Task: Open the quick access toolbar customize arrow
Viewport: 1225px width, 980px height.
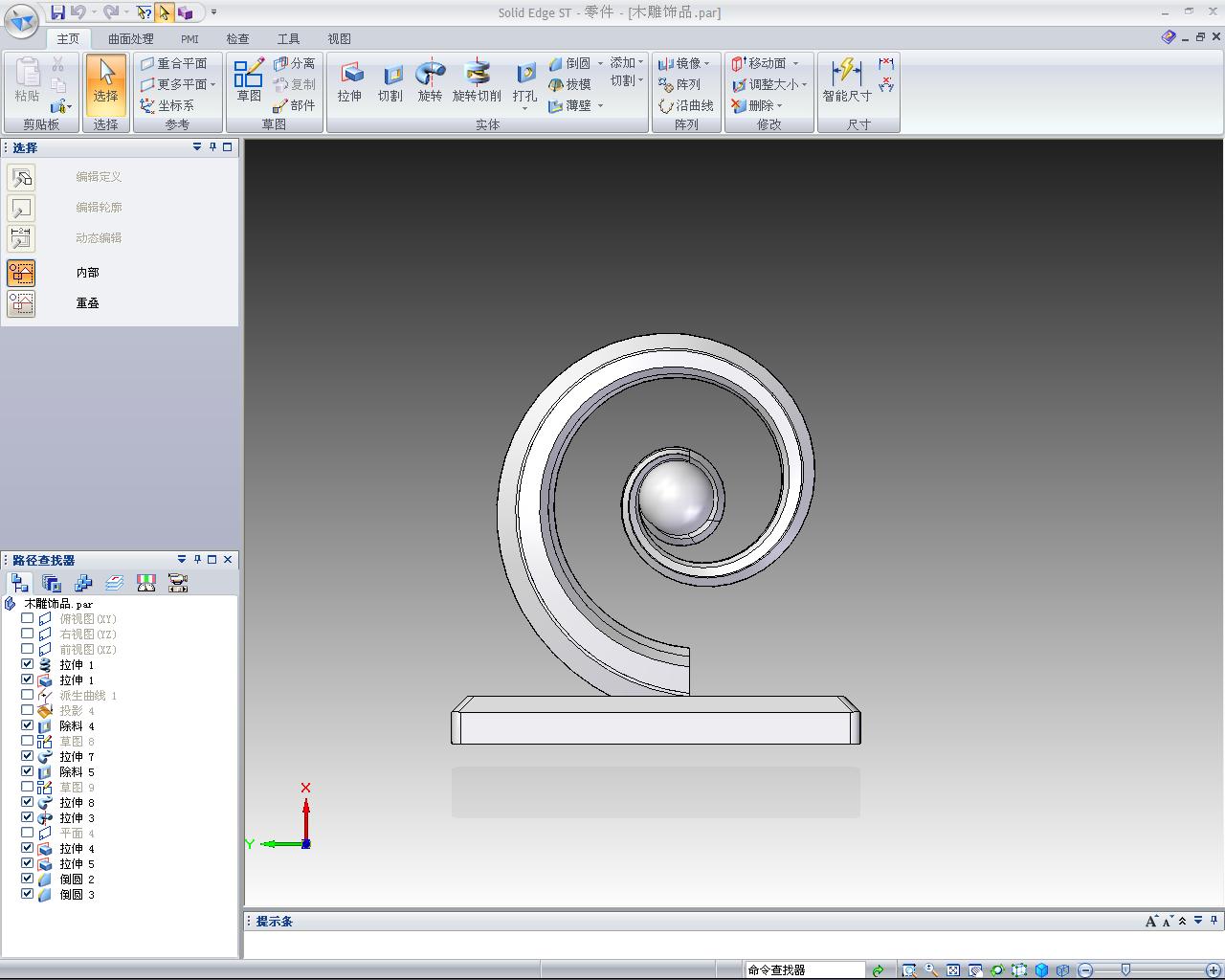Action: (213, 12)
